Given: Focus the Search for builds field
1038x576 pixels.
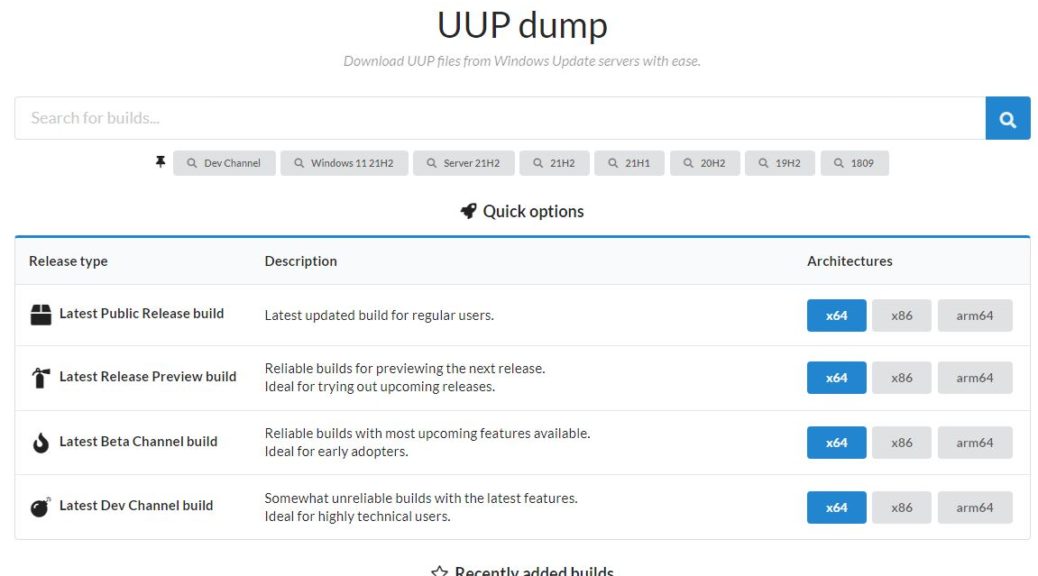Looking at the screenshot, I should point(500,119).
